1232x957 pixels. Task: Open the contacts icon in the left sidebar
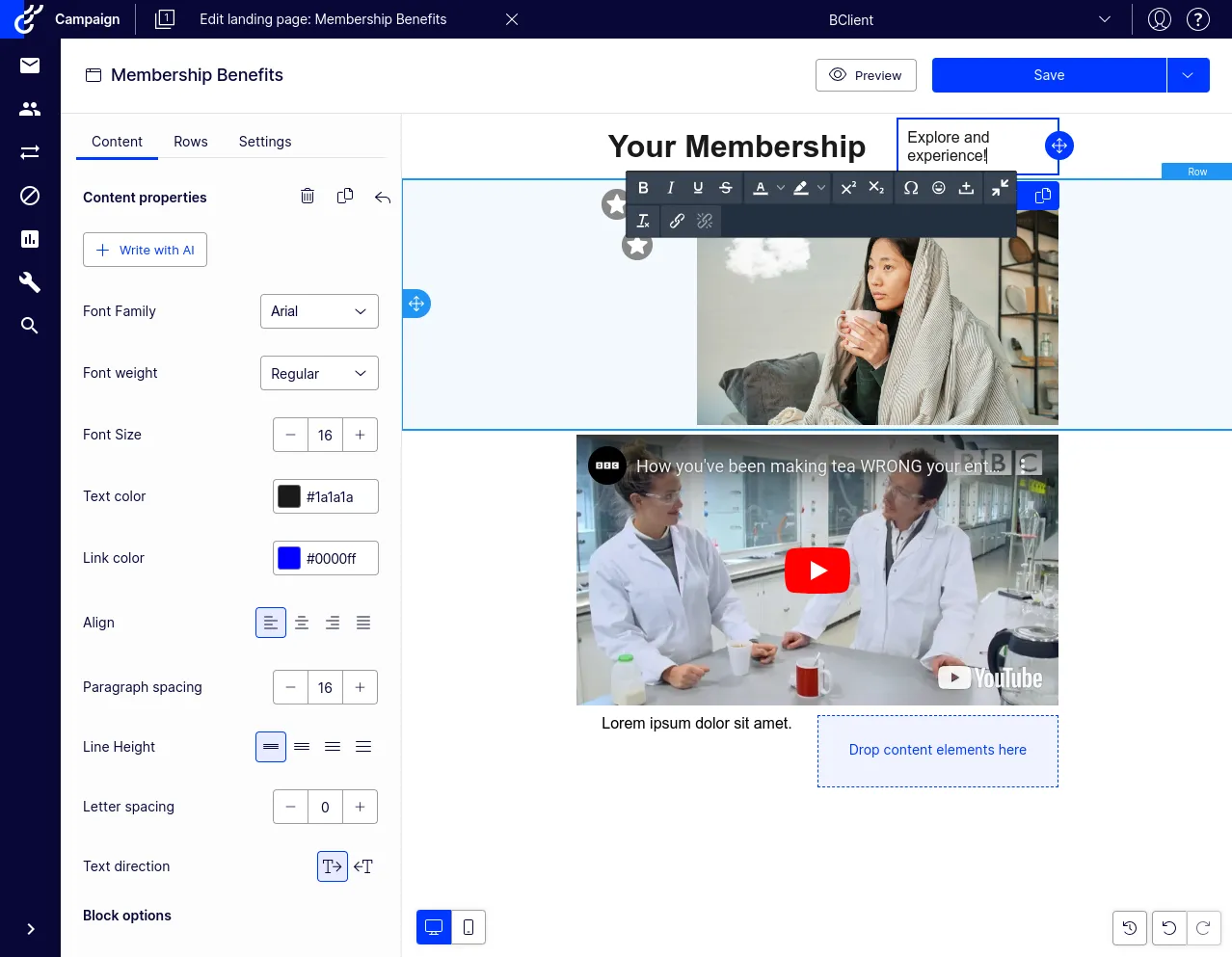tap(30, 109)
